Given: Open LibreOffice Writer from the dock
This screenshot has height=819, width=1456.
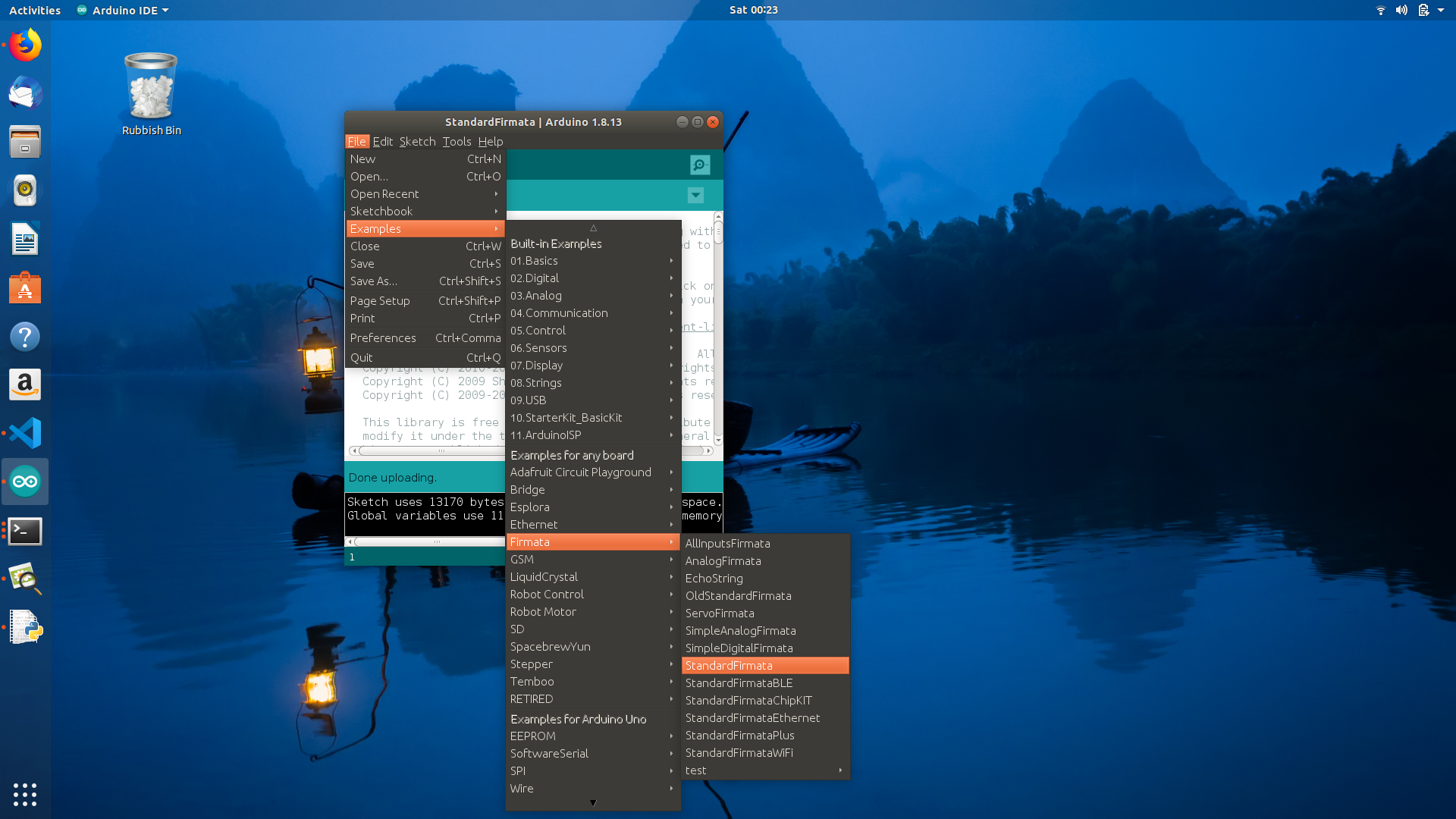Looking at the screenshot, I should point(25,239).
